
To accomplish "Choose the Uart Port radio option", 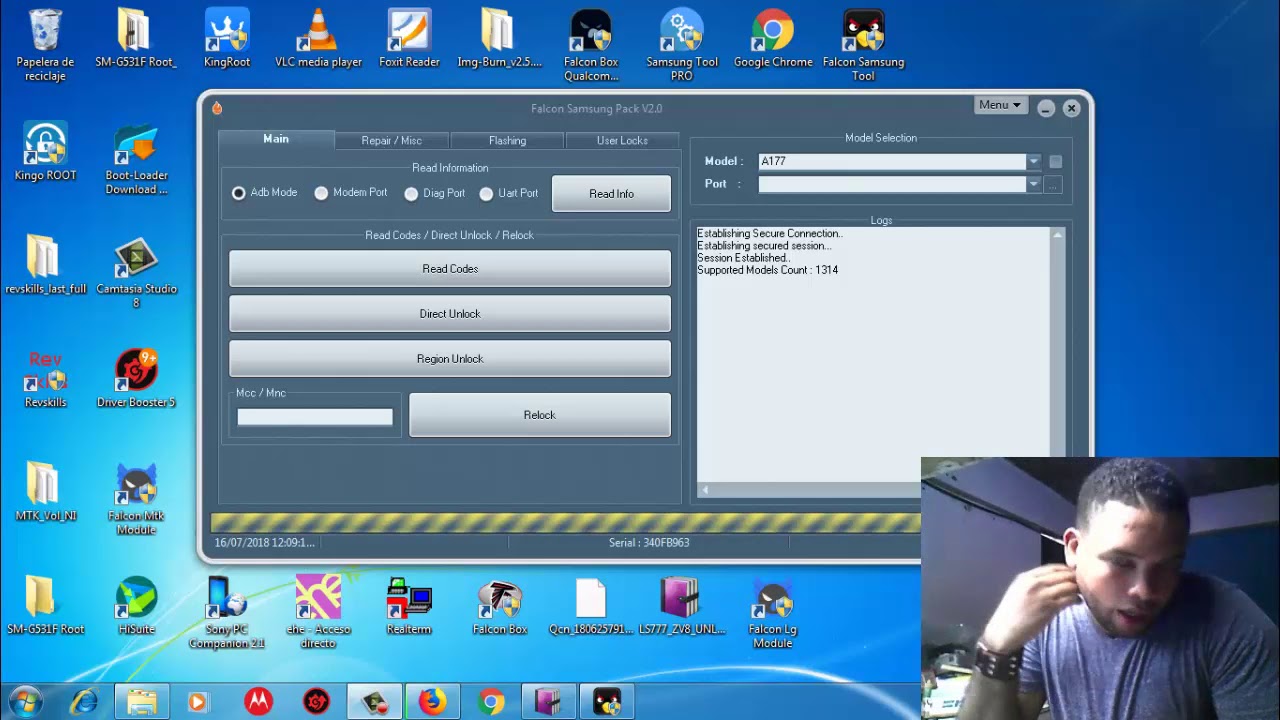I will (x=486, y=193).
